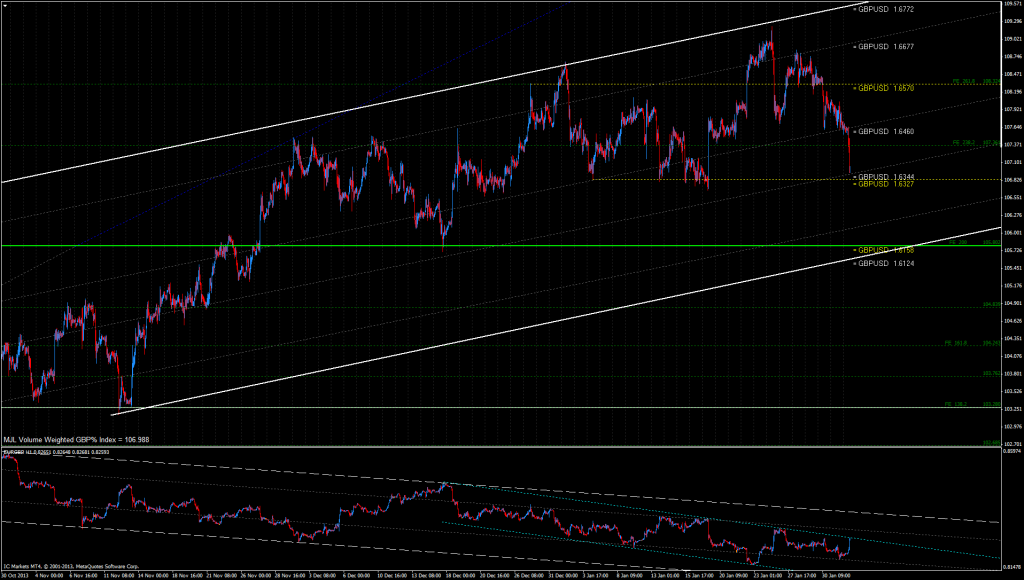Click the 14 Nov 00:00 time label

(153, 575)
